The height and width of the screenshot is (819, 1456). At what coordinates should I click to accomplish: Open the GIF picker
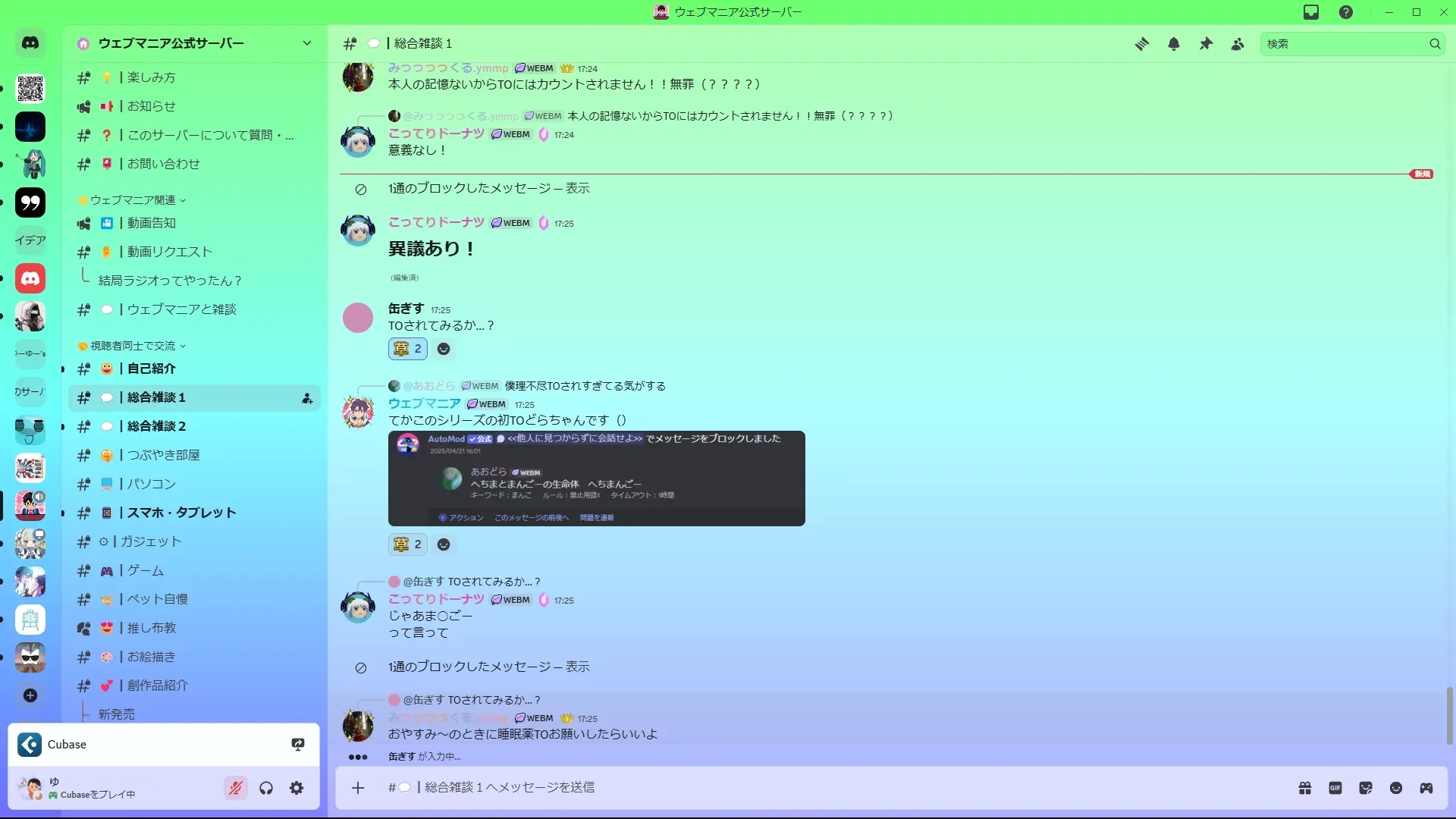click(1335, 788)
